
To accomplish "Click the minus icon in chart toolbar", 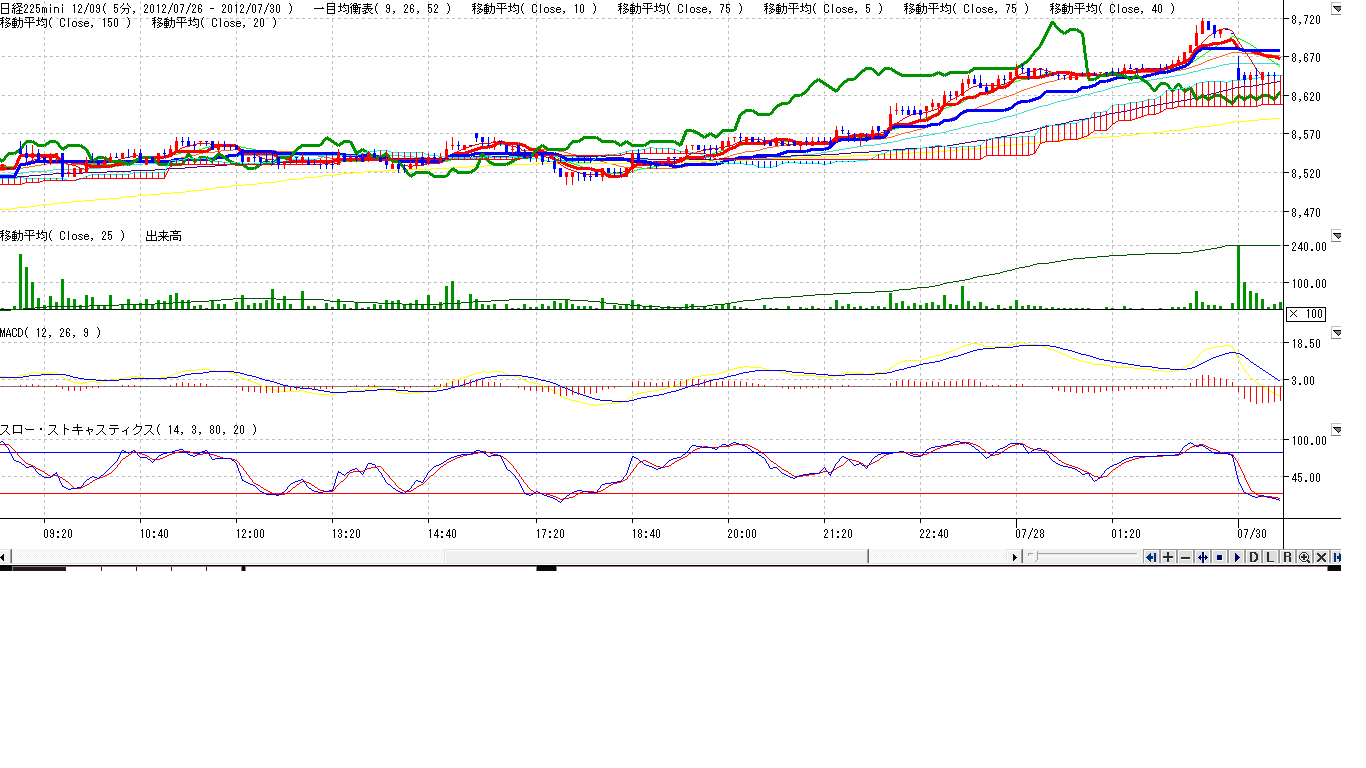I will pyautogui.click(x=1185, y=557).
